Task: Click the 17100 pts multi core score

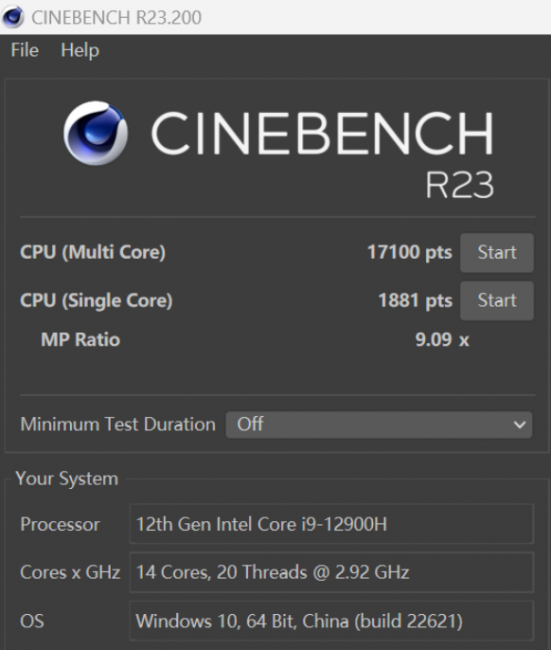Action: point(410,252)
